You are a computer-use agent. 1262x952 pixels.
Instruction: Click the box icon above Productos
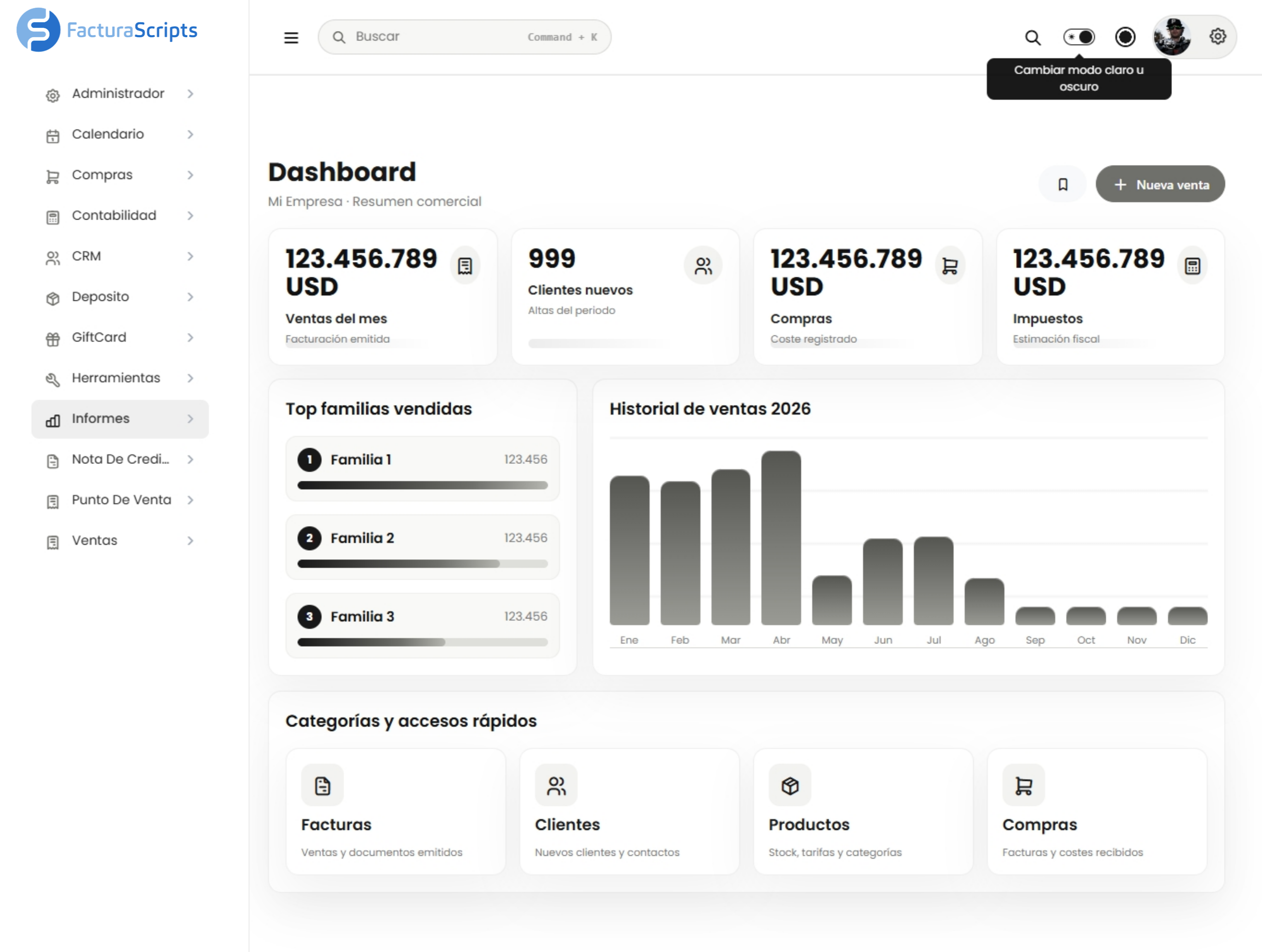point(790,785)
